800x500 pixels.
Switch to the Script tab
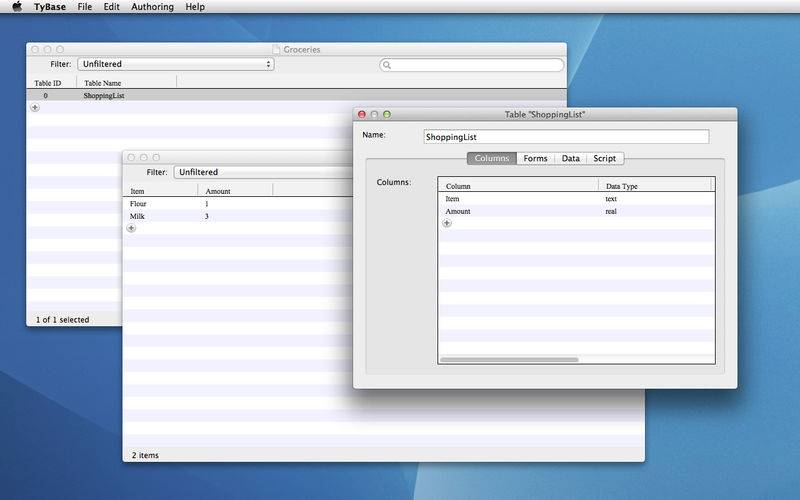(x=605, y=158)
